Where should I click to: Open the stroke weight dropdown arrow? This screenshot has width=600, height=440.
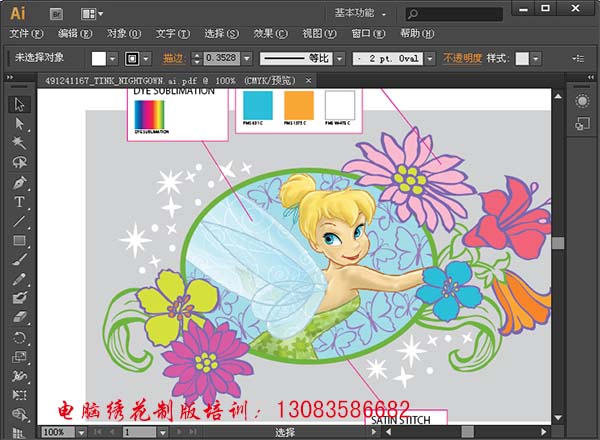pos(247,59)
